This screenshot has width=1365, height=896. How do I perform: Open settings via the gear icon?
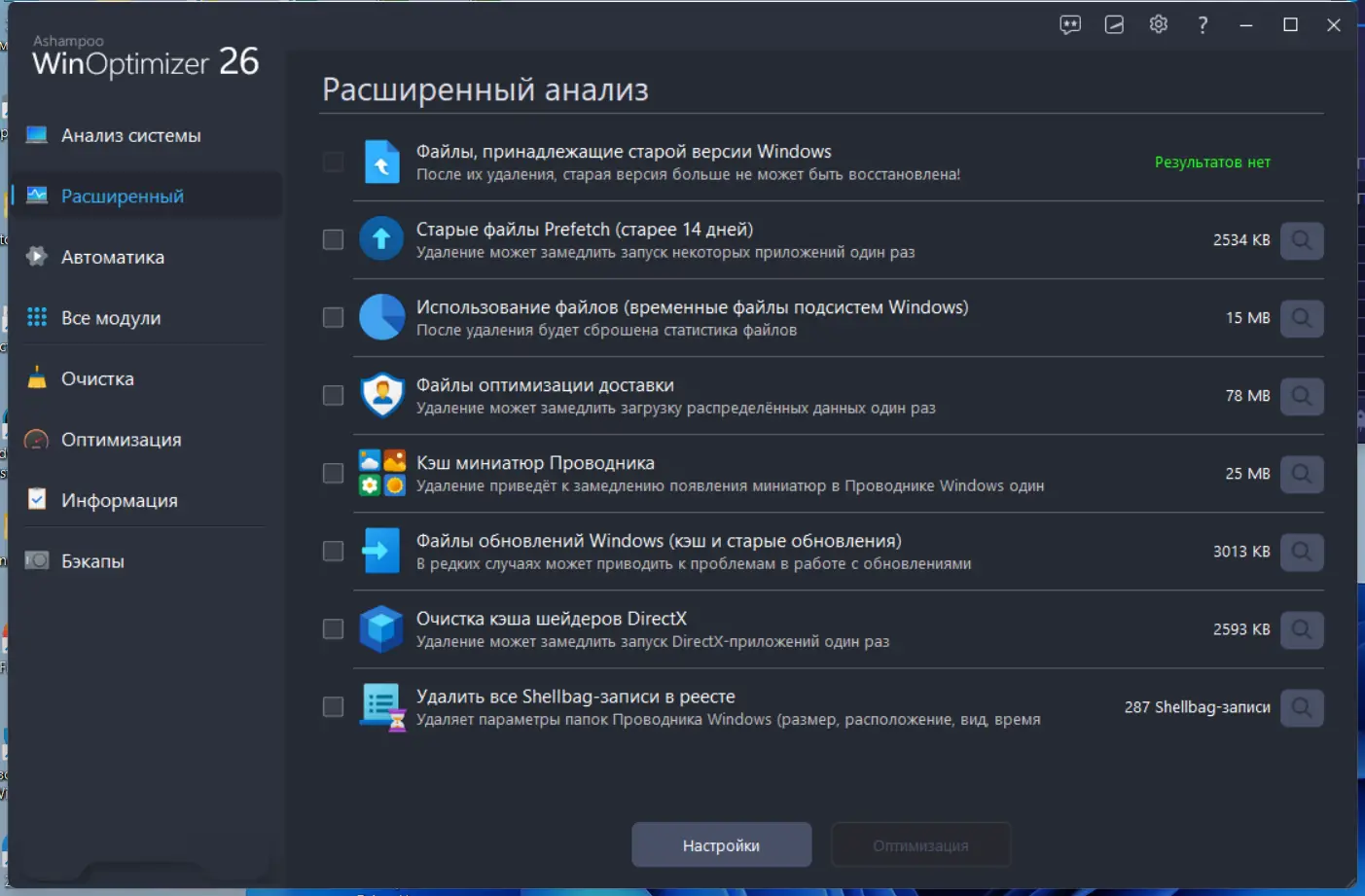coord(1158,25)
